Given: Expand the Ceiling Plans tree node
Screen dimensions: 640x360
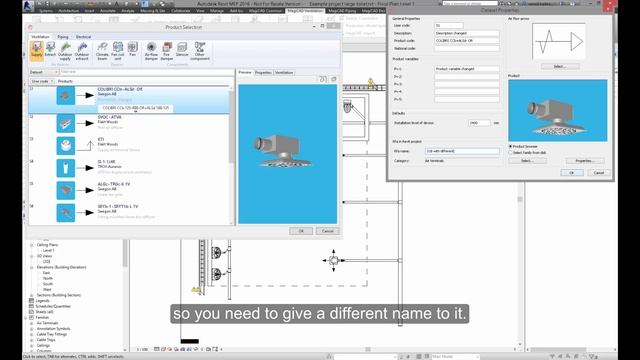Looking at the screenshot, I should tap(31, 245).
